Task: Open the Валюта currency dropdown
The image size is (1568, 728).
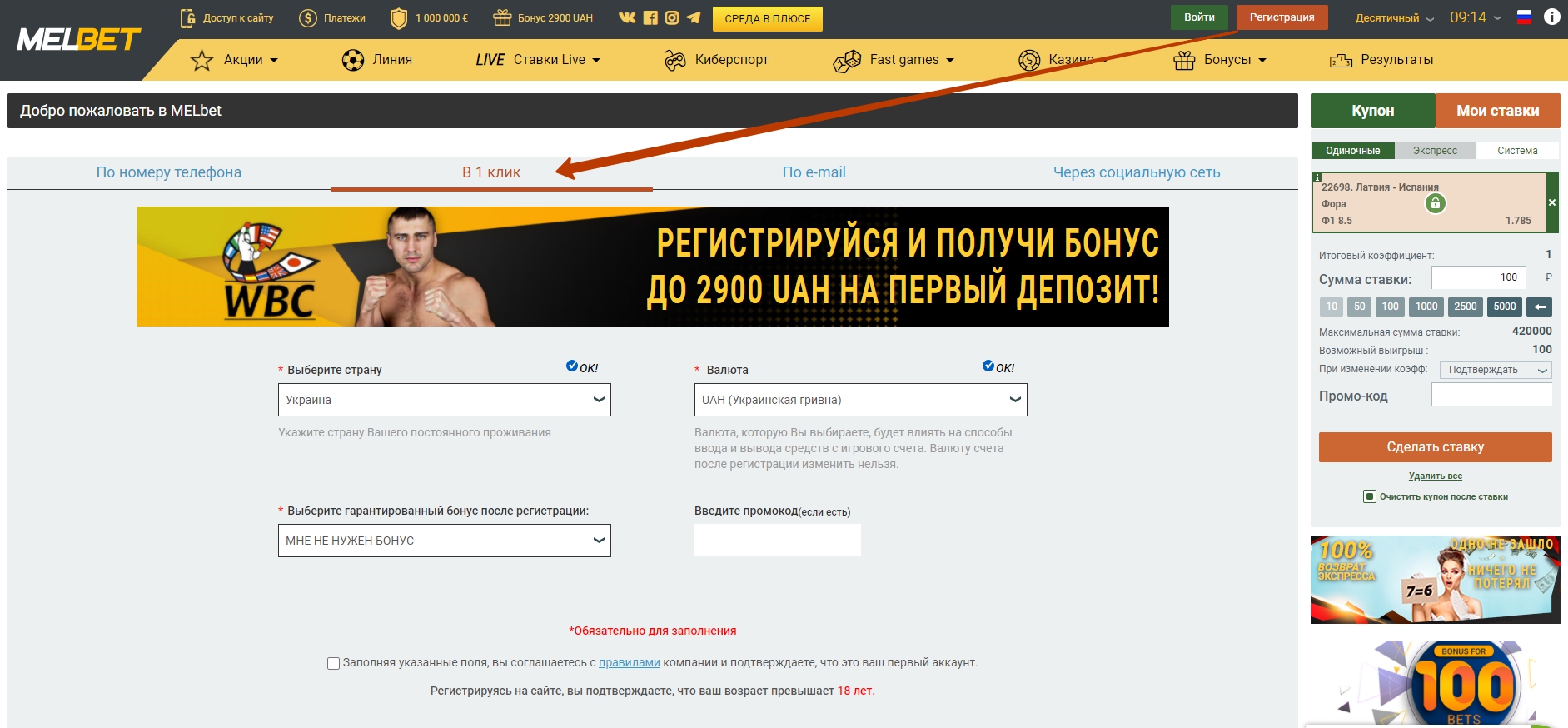Action: tap(861, 400)
